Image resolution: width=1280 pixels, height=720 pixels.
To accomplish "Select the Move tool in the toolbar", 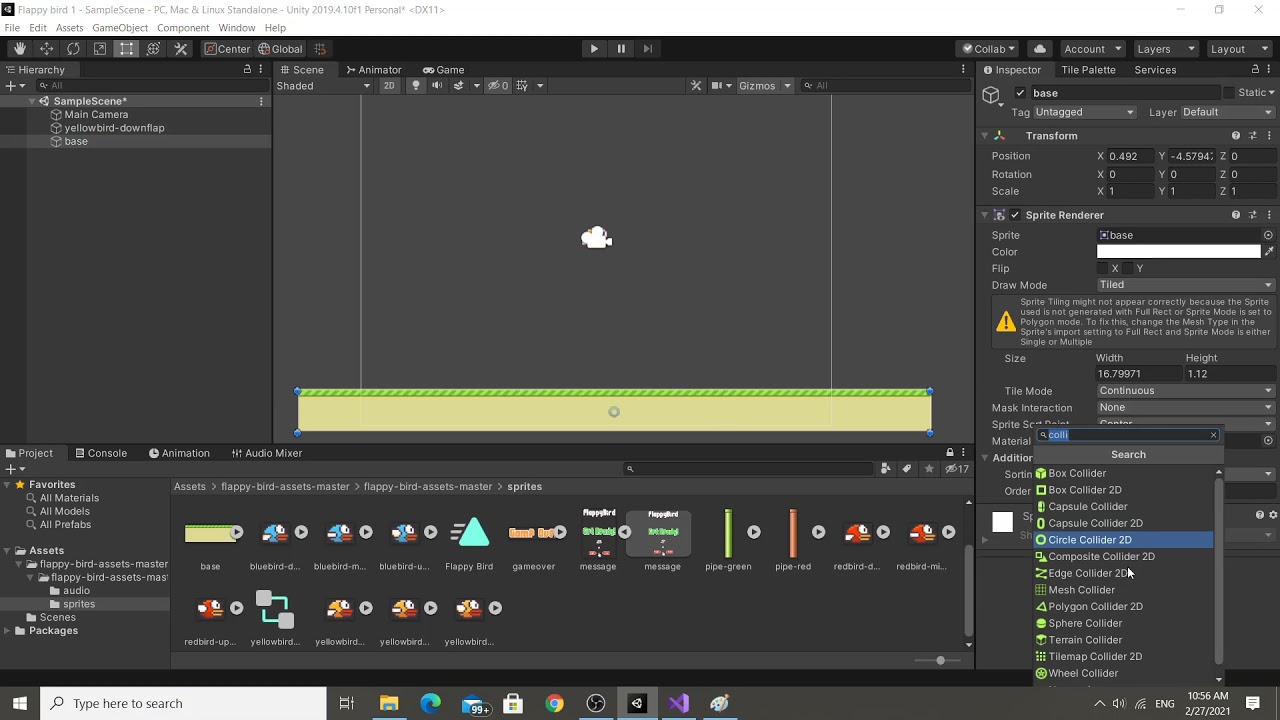I will click(46, 49).
